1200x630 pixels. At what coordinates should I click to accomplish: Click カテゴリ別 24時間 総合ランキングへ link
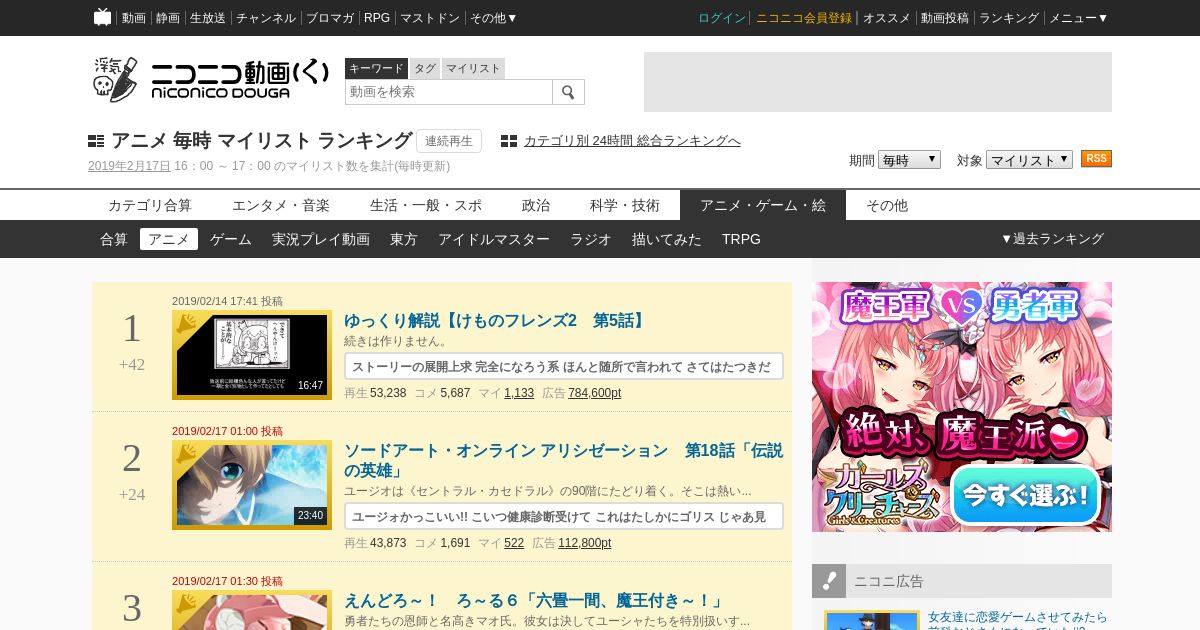(632, 141)
